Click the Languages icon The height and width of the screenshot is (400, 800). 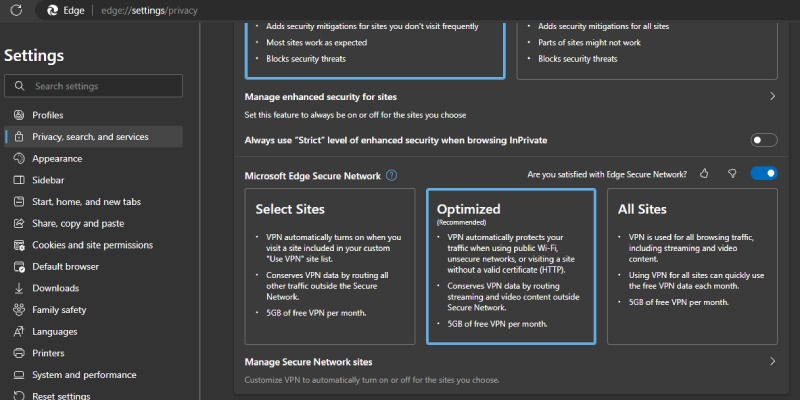coord(19,332)
